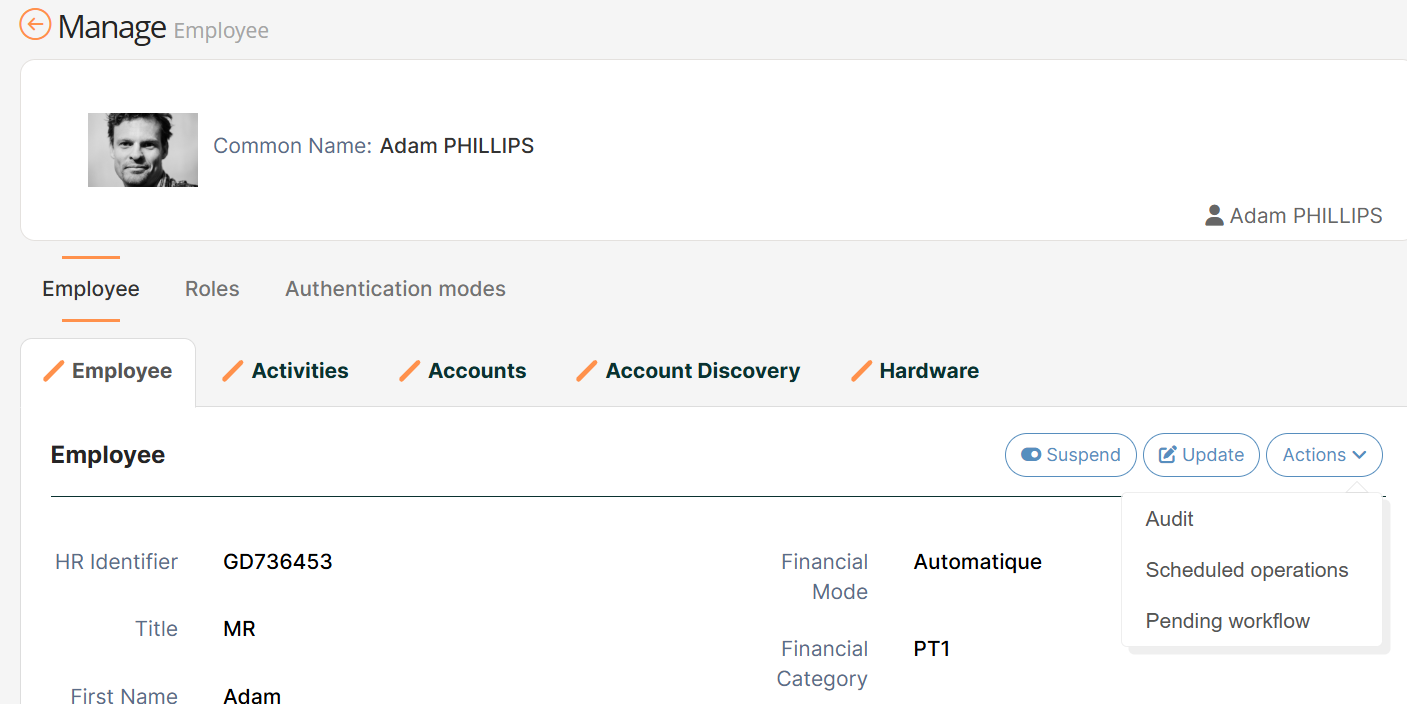Click the pencil icon on Accounts tab
Viewport: 1407px width, 704px height.
pyautogui.click(x=409, y=371)
